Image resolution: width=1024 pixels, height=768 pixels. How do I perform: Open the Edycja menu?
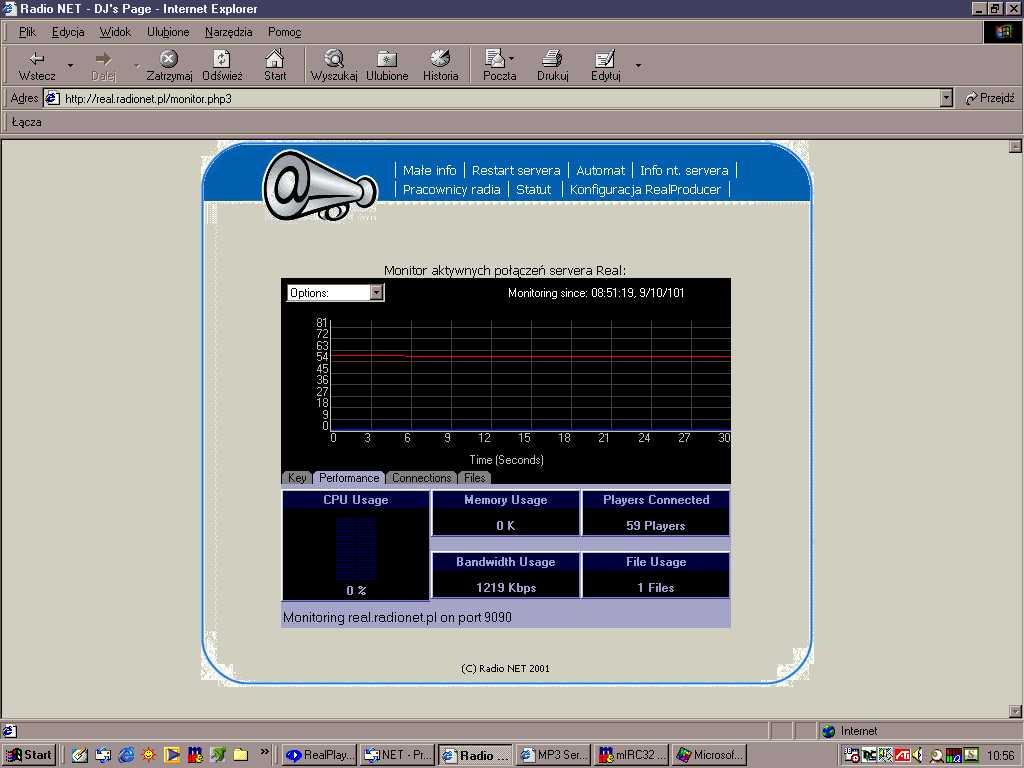68,32
